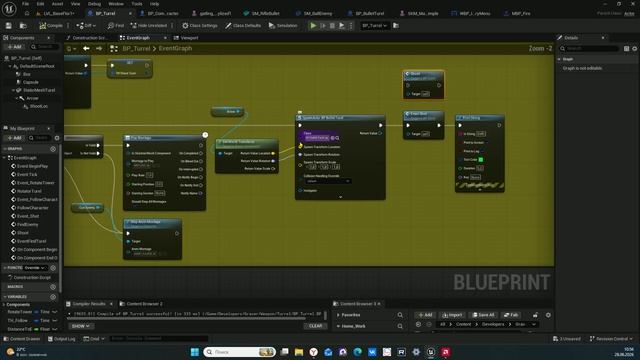This screenshot has height=360, width=640.
Task: Click the Browse to asset icon
Action: pos(23,25)
